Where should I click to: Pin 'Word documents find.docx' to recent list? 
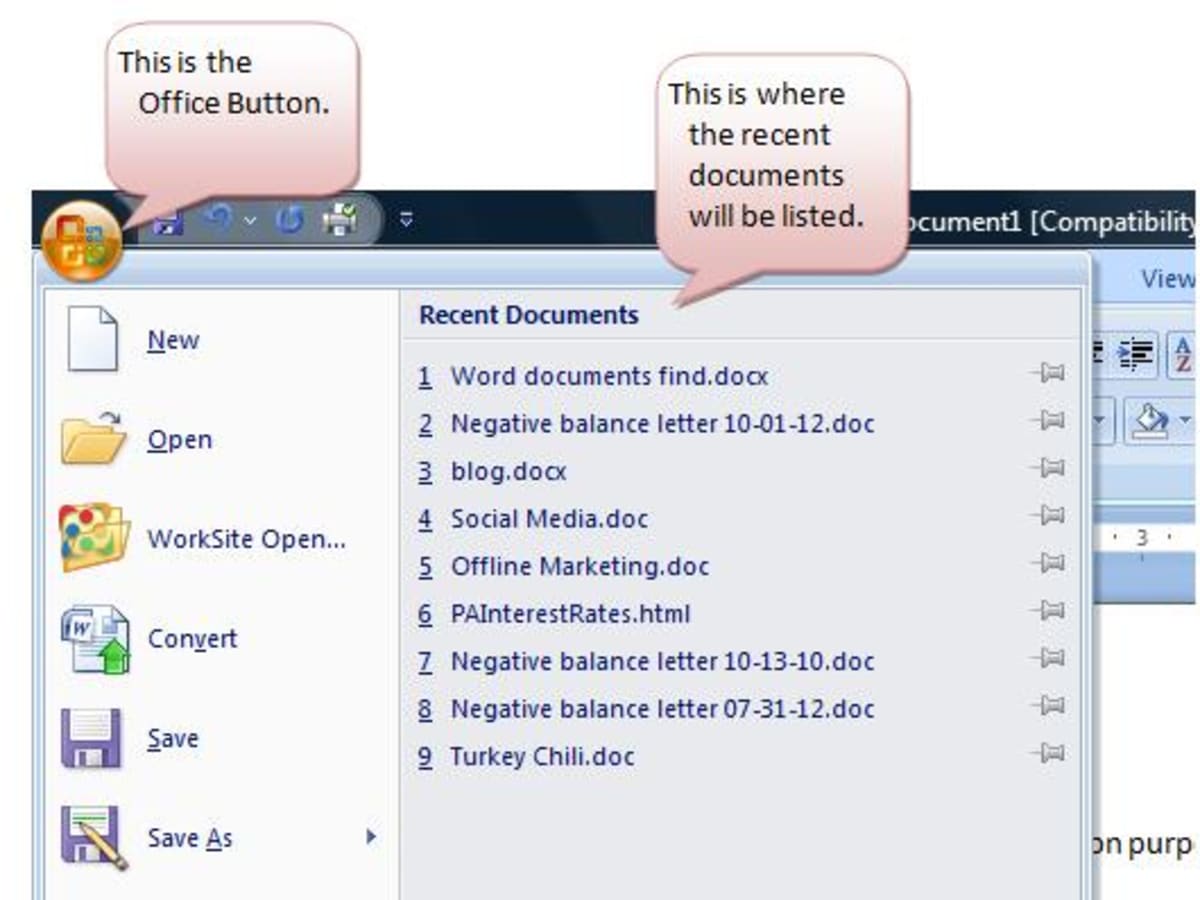tap(1048, 374)
